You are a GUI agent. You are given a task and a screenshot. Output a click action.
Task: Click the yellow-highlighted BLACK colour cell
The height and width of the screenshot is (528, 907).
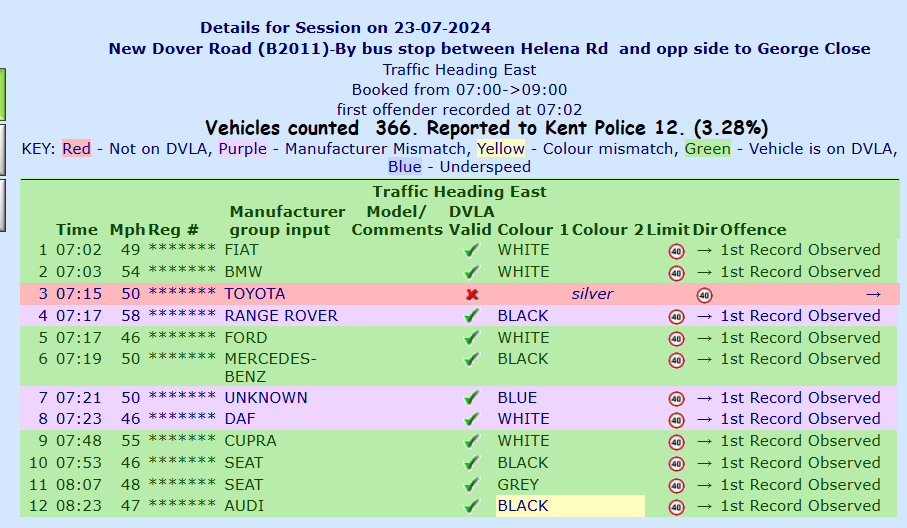(570, 506)
